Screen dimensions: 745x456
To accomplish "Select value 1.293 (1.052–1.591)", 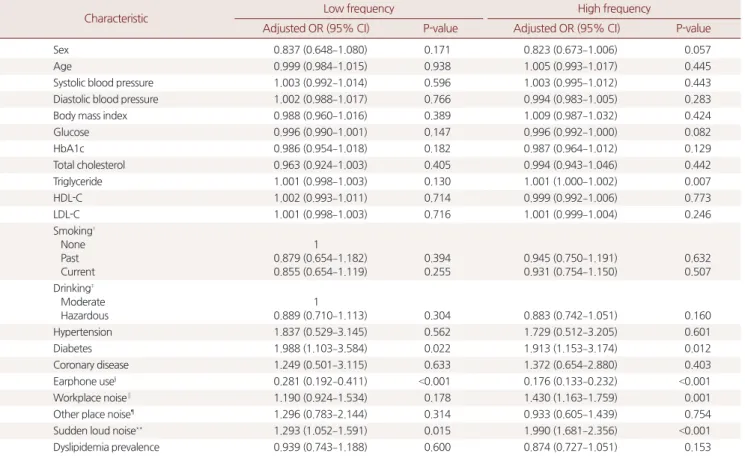I will click(x=320, y=431).
